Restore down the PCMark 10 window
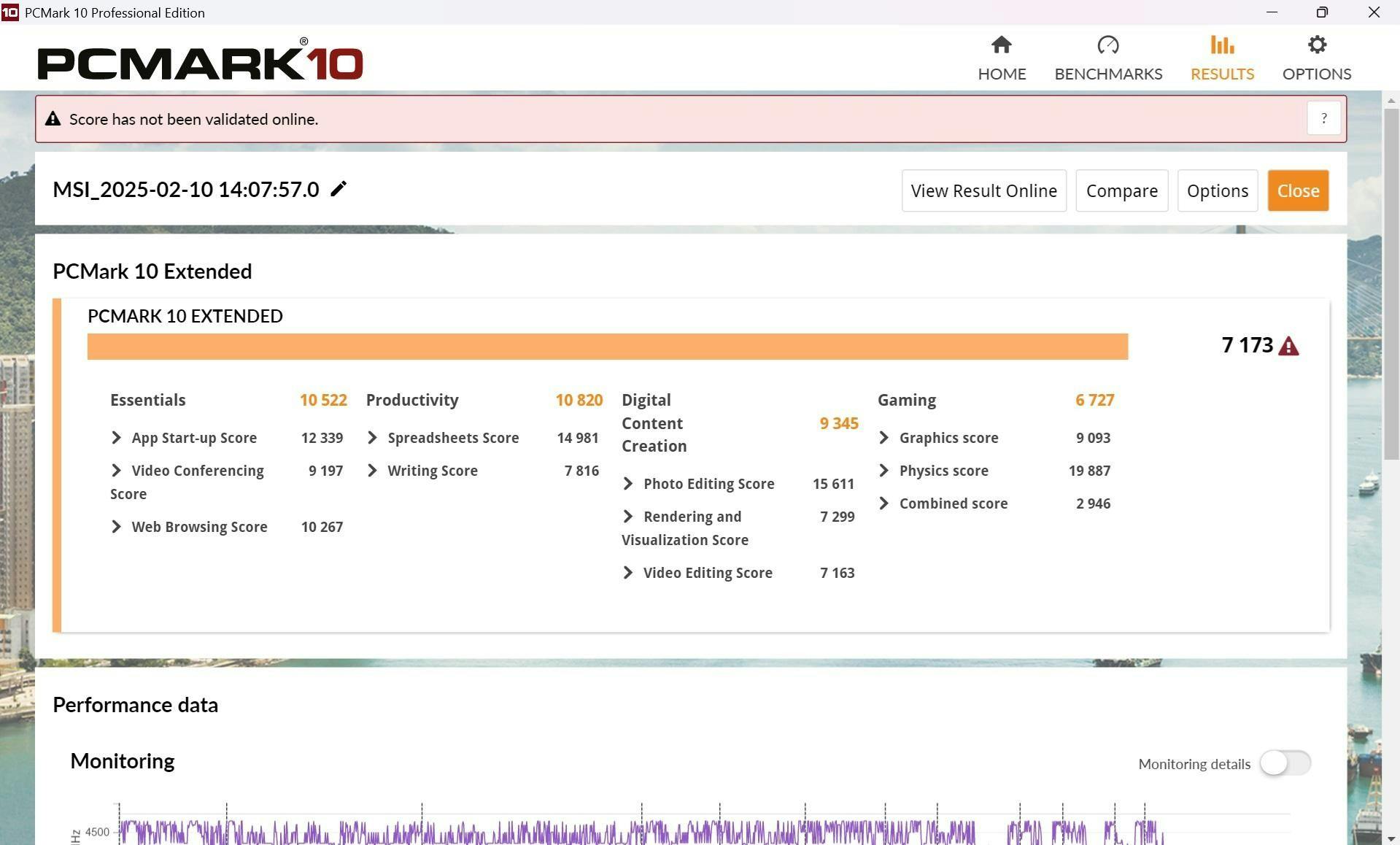Image resolution: width=1400 pixels, height=845 pixels. (x=1322, y=12)
